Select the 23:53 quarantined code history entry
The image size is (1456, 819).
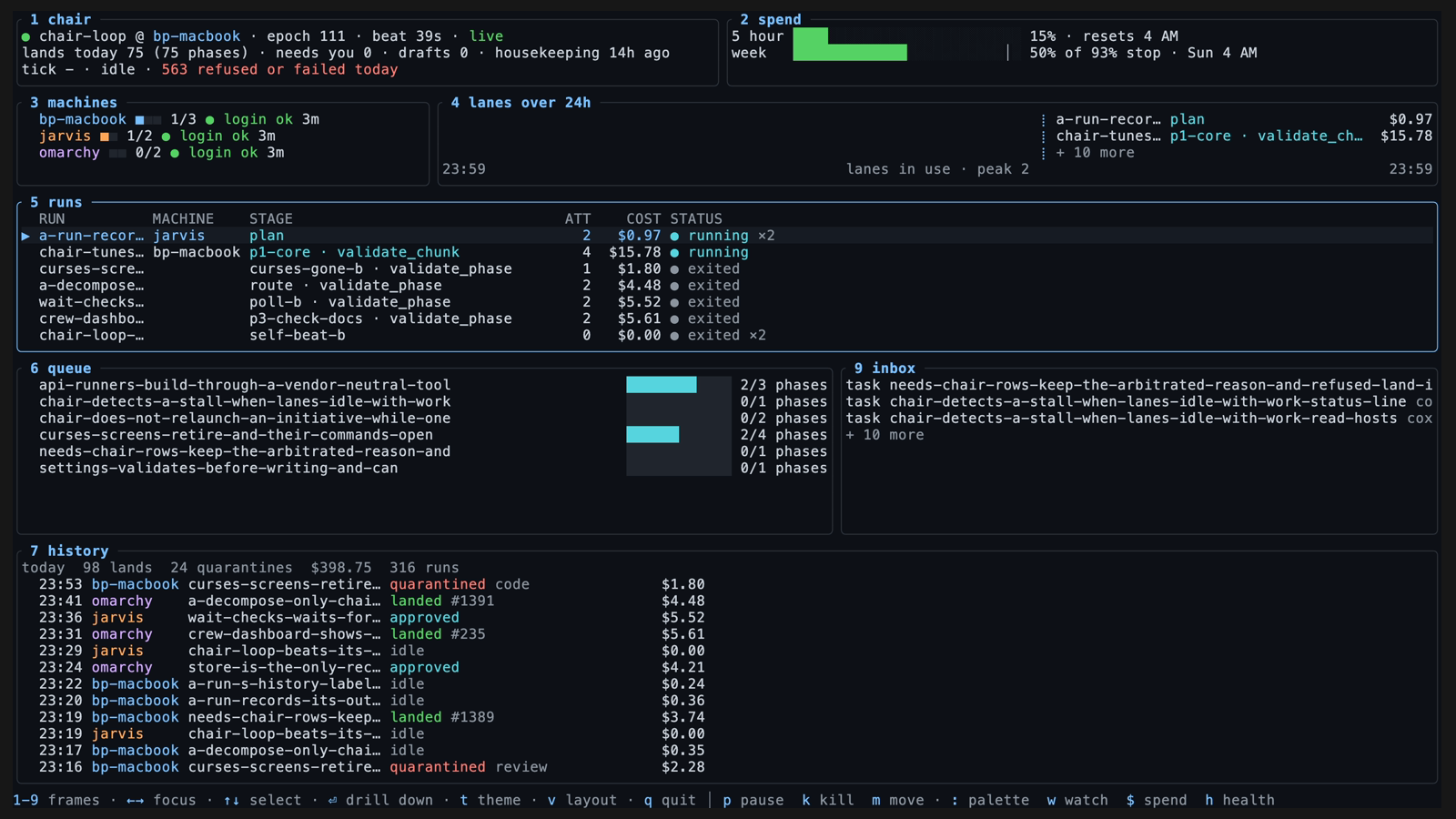coord(371,584)
